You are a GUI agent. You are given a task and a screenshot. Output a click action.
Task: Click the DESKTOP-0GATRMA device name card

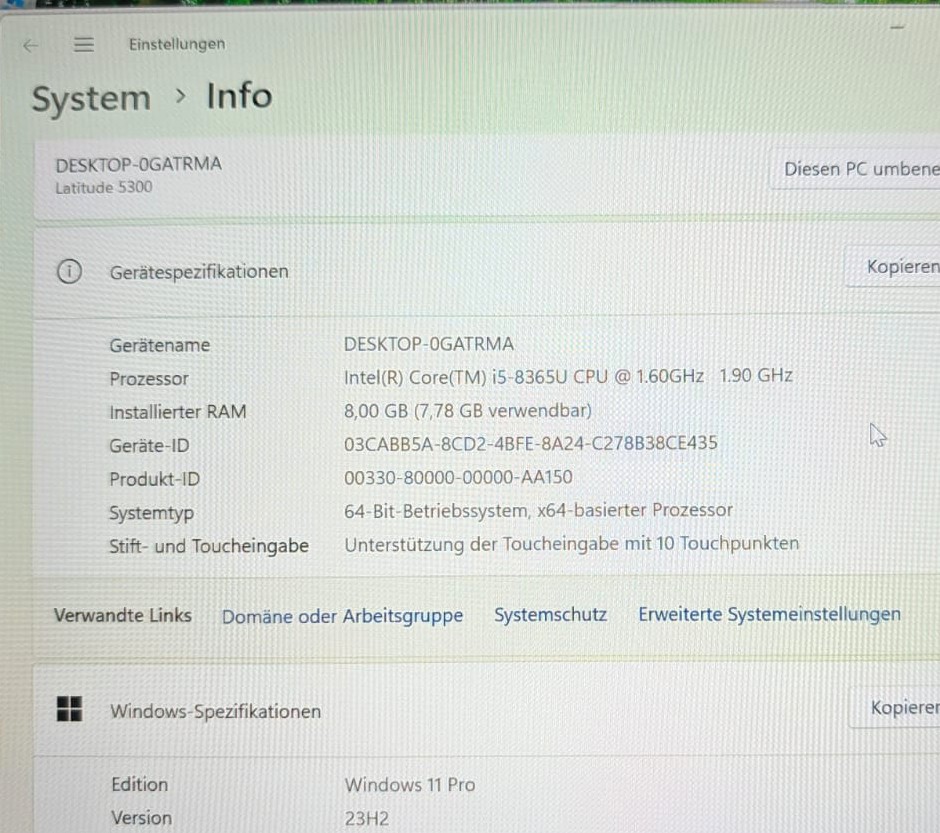tap(487, 176)
